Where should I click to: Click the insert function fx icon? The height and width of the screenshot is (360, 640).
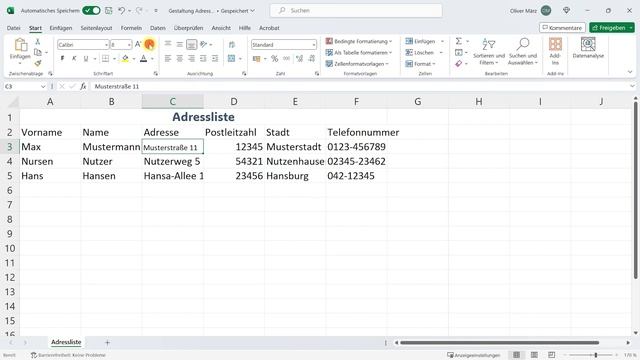tap(83, 87)
